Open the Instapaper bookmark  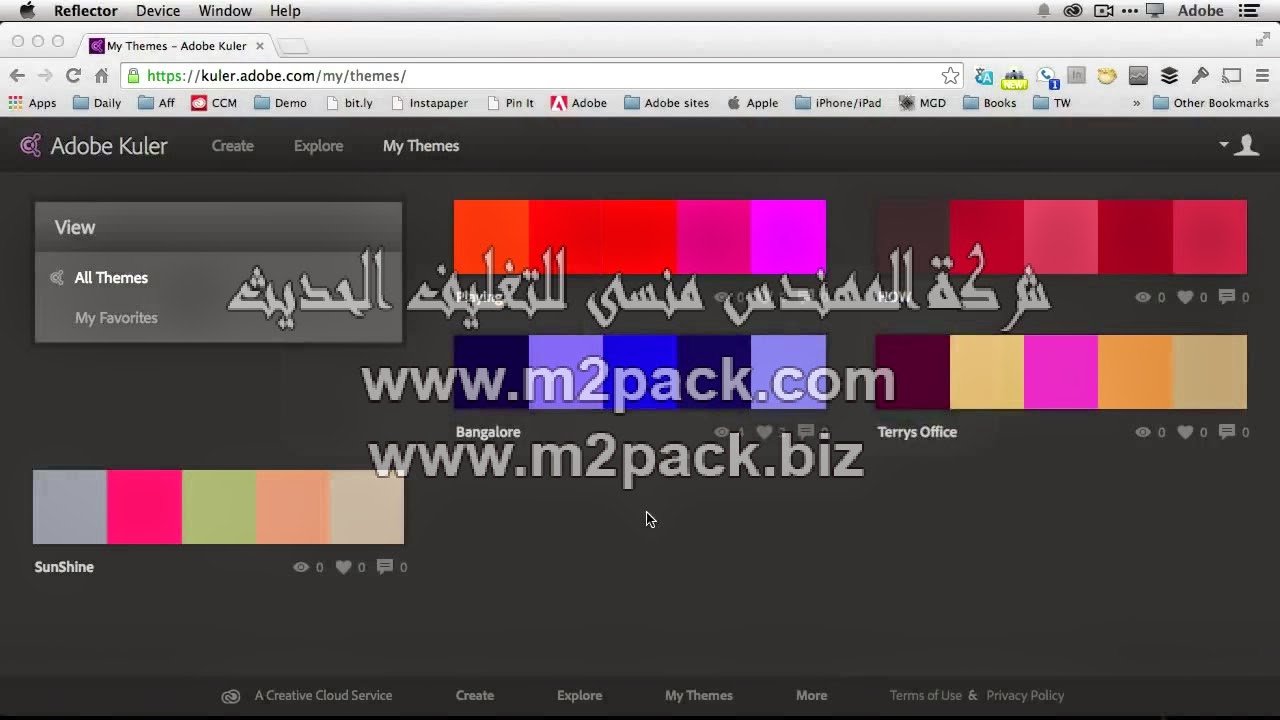[429, 103]
